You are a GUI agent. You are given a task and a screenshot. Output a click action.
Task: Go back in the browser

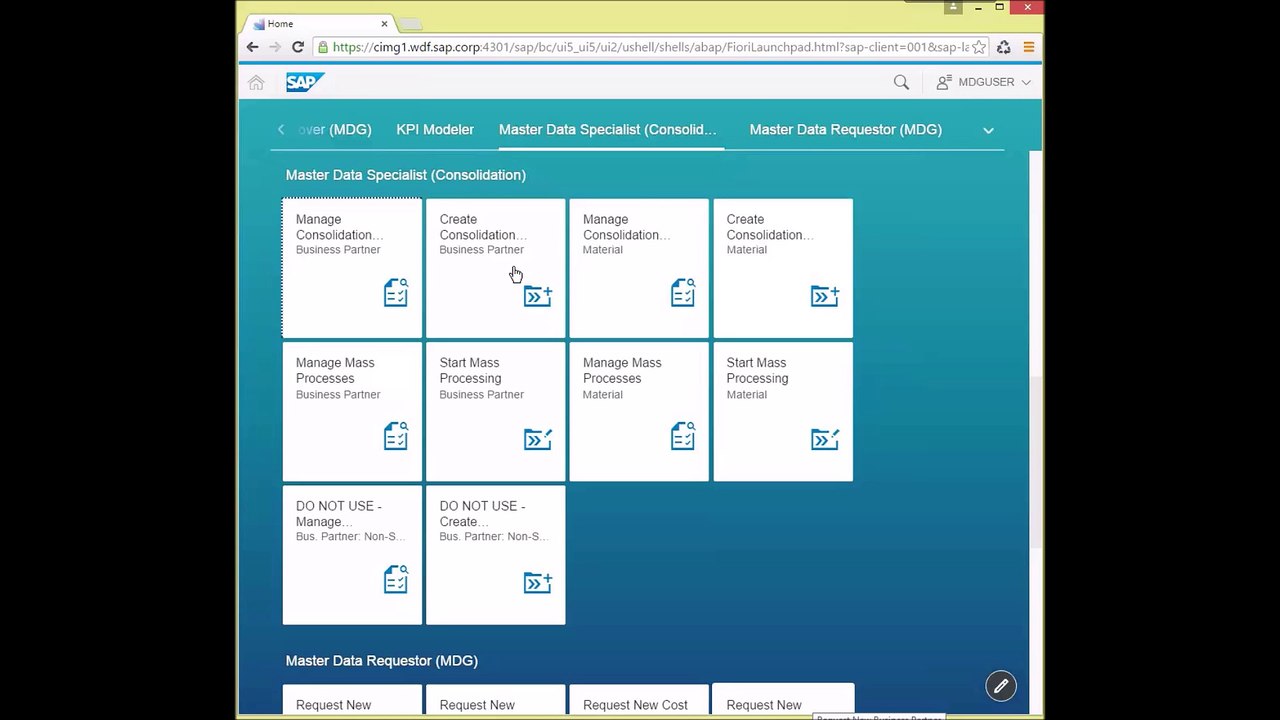click(252, 47)
